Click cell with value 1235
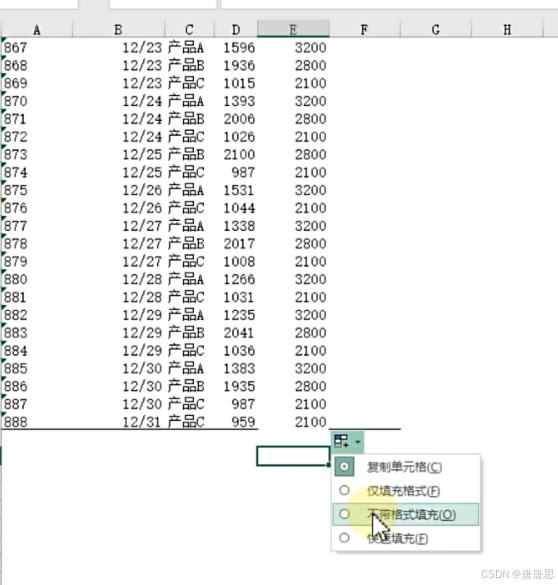This screenshot has width=558, height=585. click(236, 315)
